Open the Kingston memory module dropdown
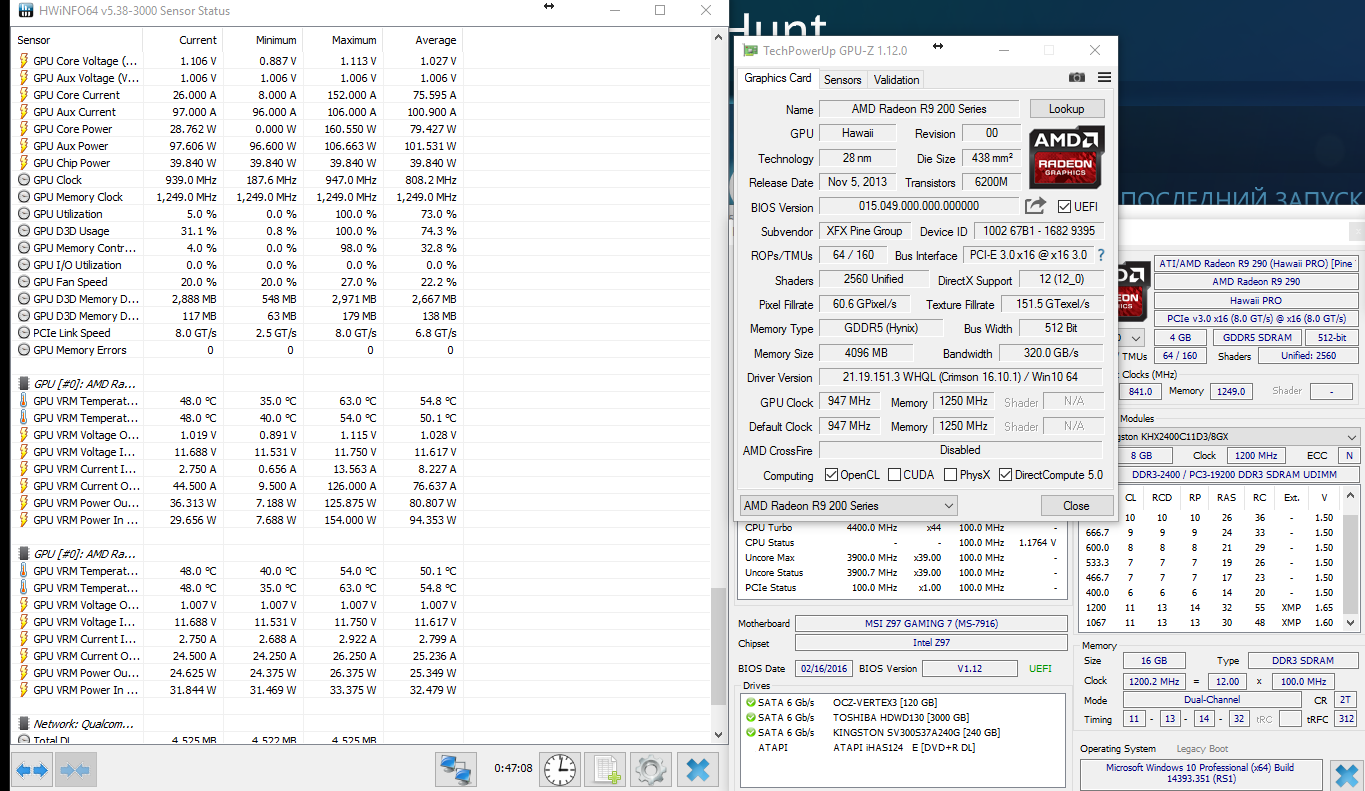The image size is (1365, 791). (1240, 437)
